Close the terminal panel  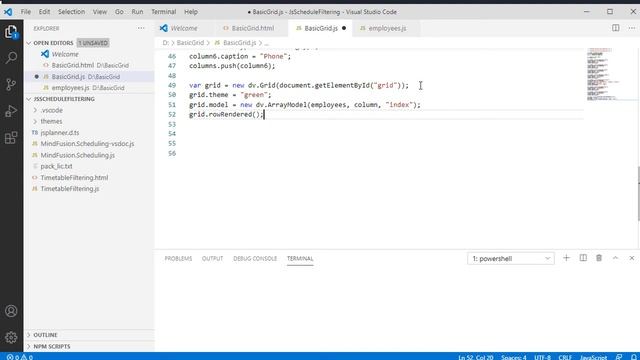click(x=631, y=258)
